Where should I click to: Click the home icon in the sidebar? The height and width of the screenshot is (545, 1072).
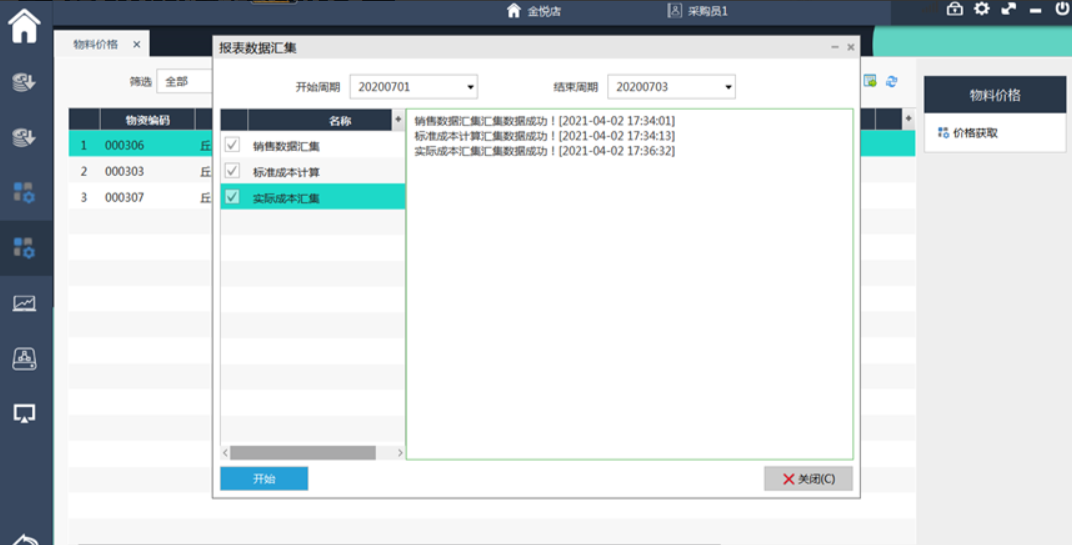click(24, 26)
